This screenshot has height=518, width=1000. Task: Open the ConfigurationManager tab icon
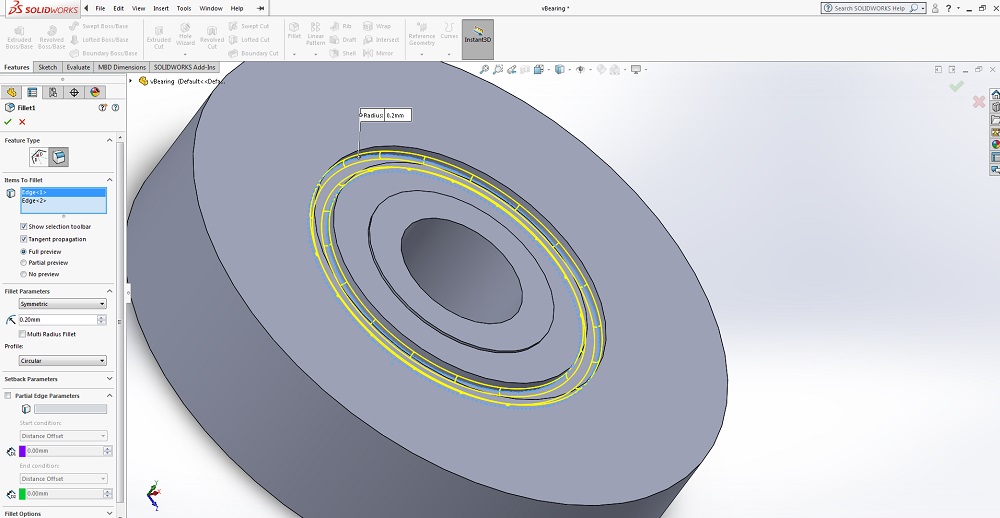[x=53, y=92]
